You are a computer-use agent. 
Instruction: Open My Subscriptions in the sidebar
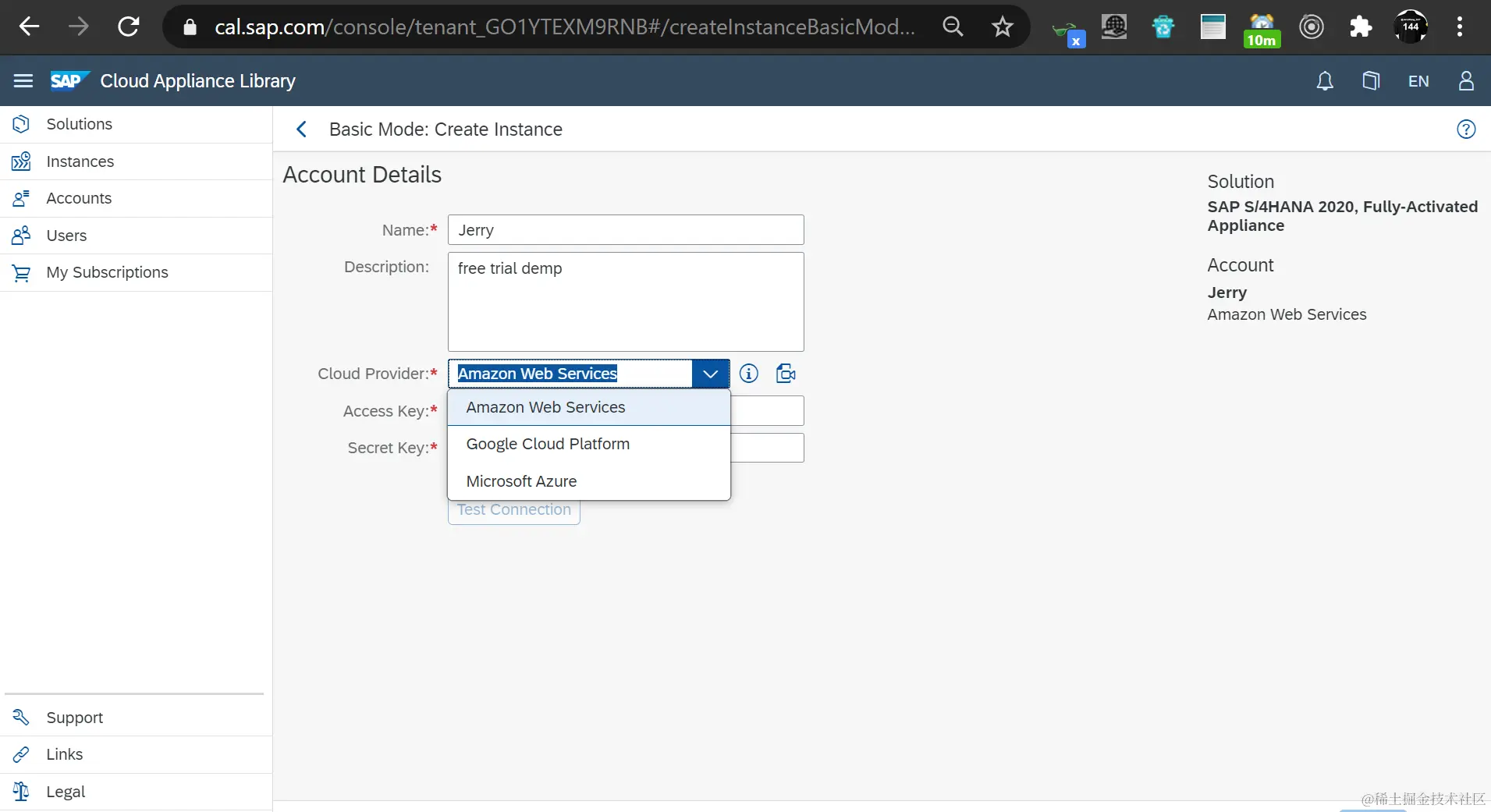[137, 272]
